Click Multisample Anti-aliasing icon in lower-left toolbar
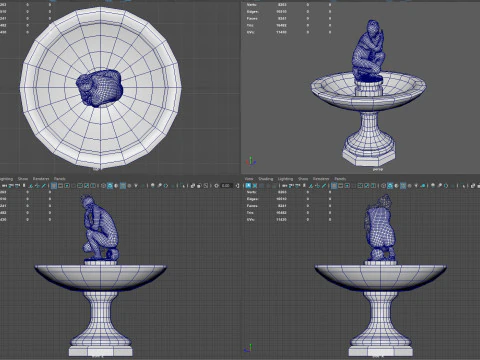 click(165, 186)
